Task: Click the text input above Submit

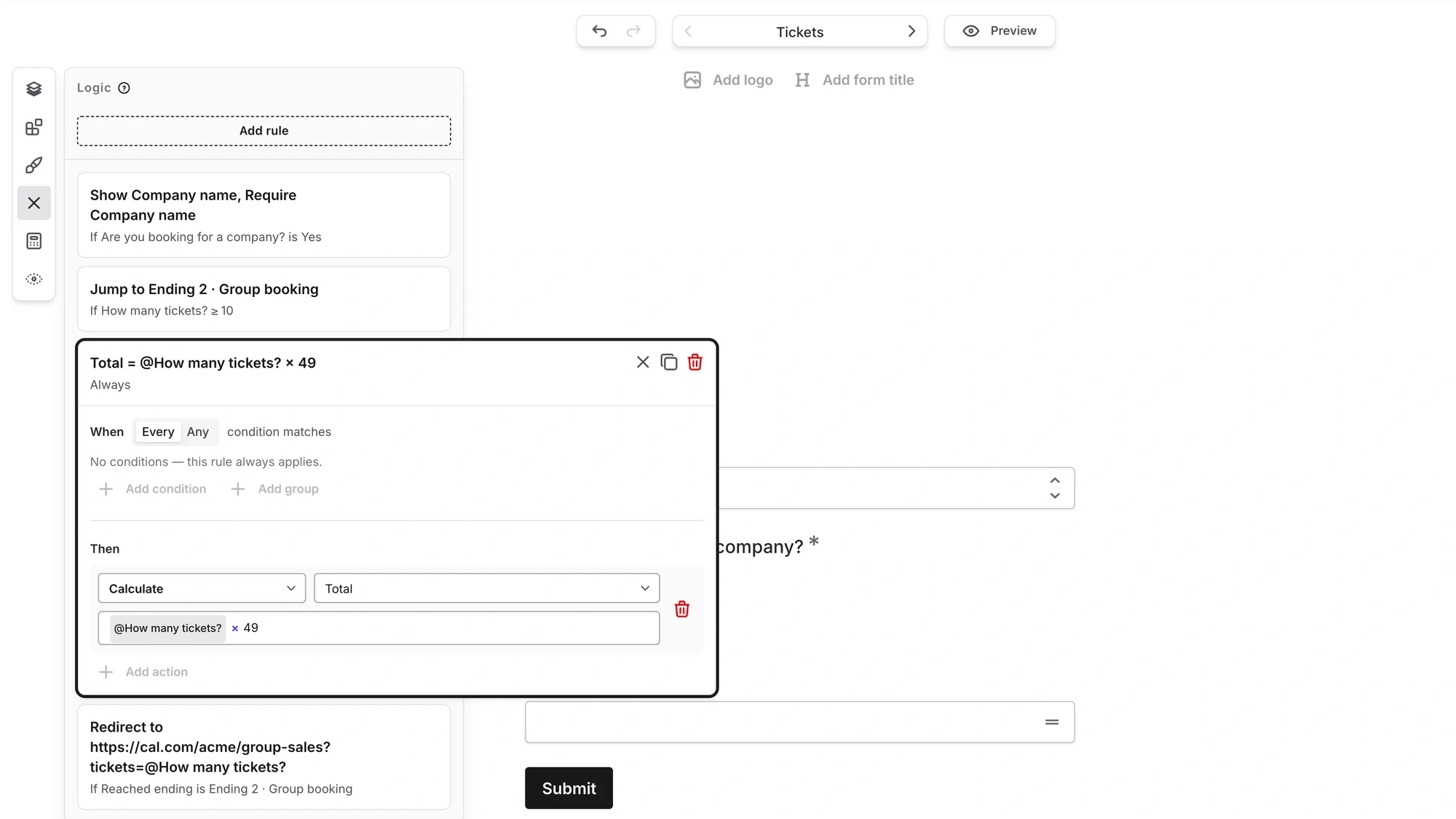Action: 800,722
